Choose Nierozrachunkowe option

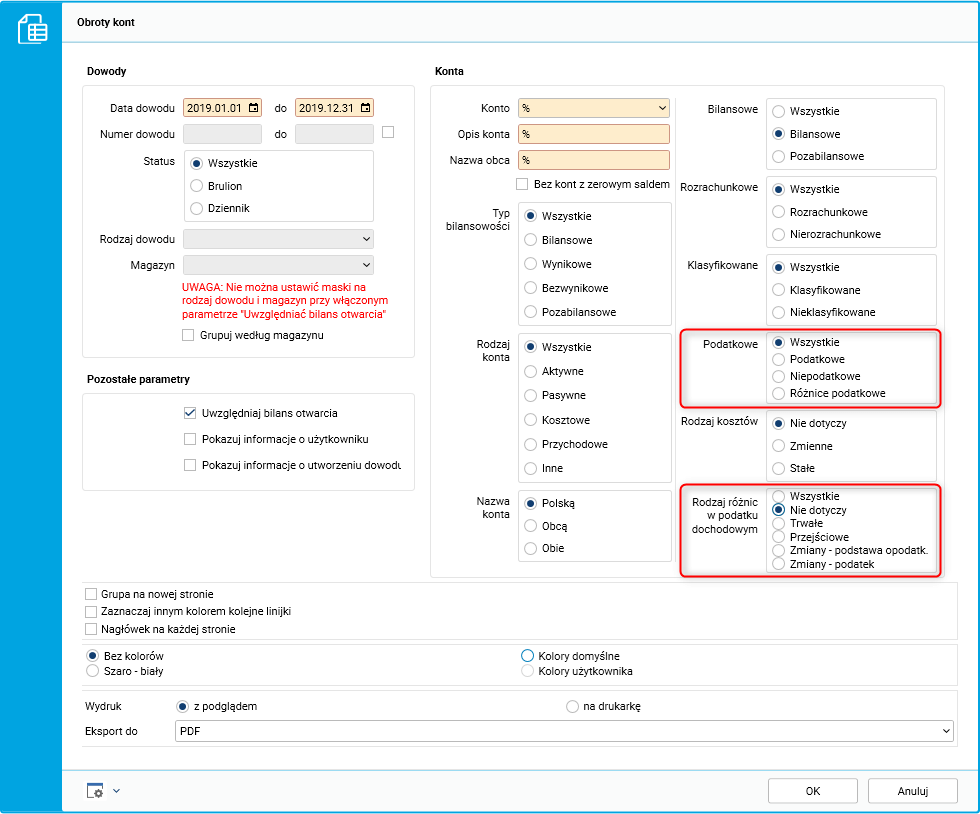pyautogui.click(x=779, y=234)
